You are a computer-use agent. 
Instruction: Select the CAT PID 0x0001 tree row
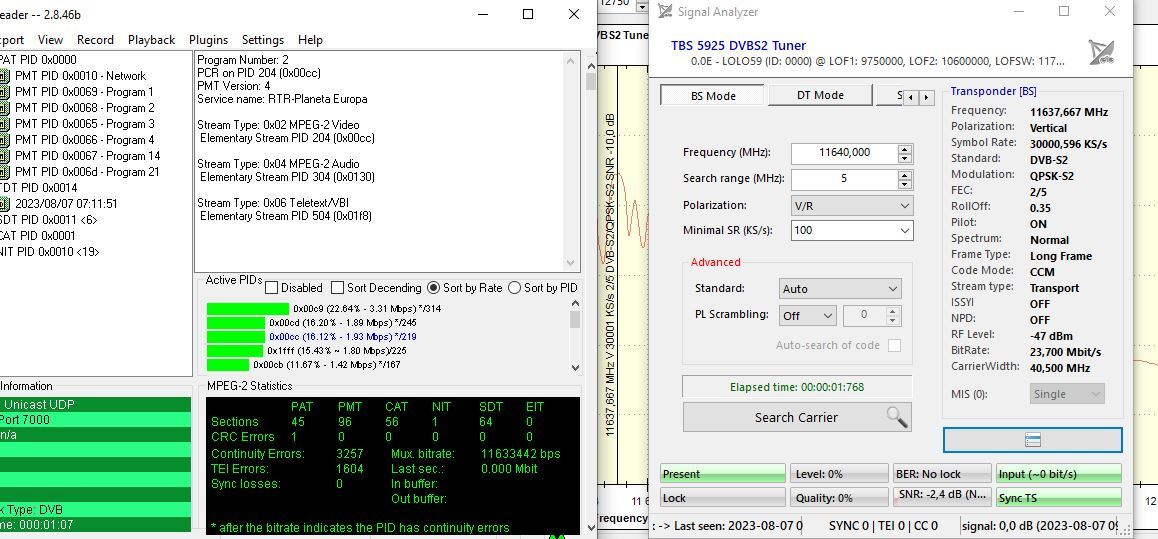[x=37, y=236]
